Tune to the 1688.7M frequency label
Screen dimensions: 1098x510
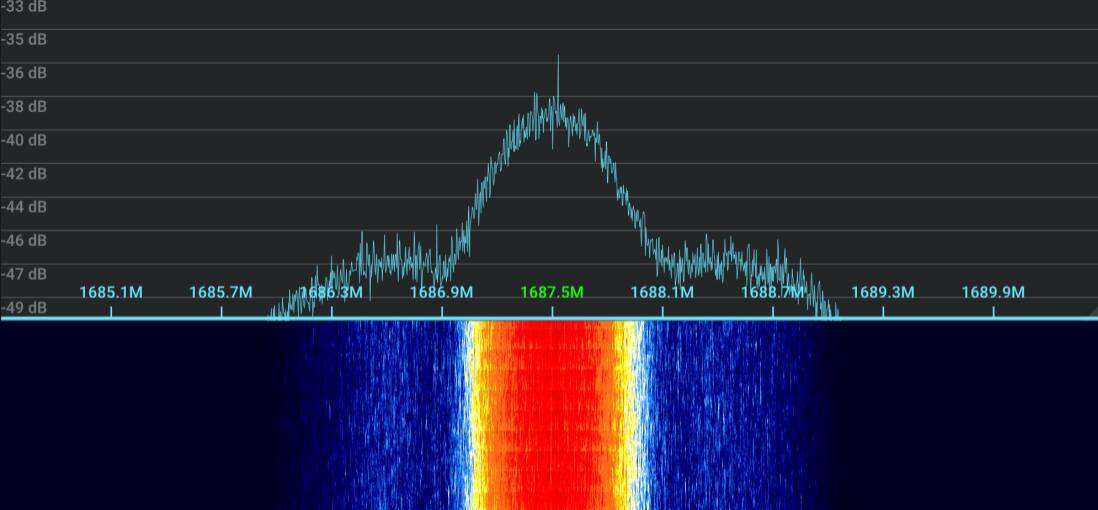click(x=772, y=292)
